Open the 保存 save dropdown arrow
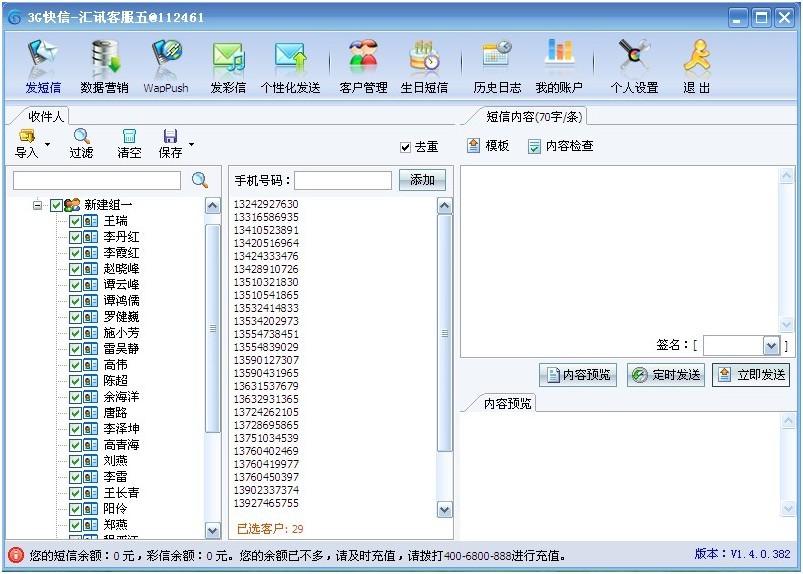Screen dimensions: 803x574 click(x=192, y=144)
